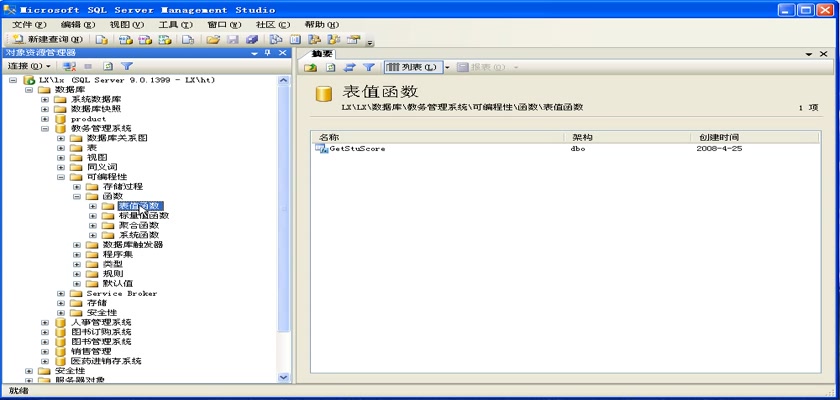Expand the 存储过程 folder

coord(77,187)
